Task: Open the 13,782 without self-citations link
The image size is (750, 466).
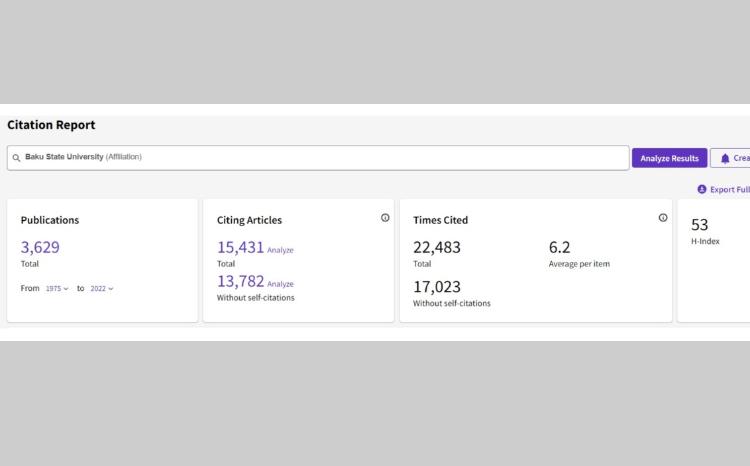Action: (239, 282)
